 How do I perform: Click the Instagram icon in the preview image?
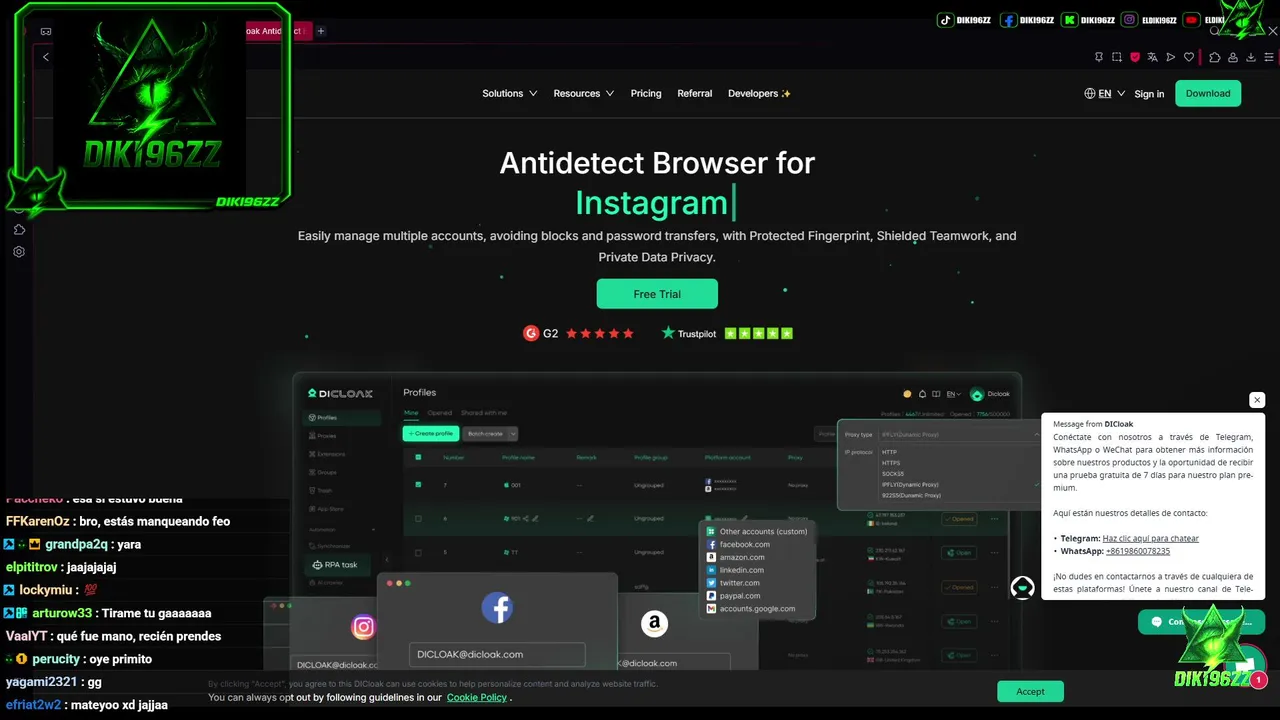coord(363,627)
